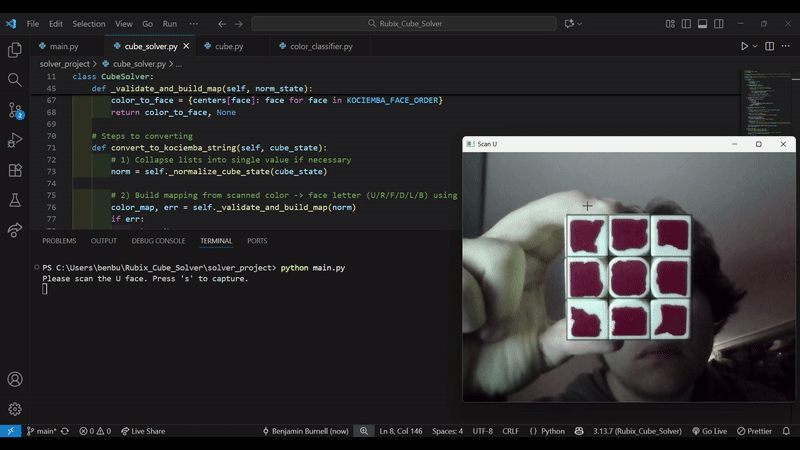Change the UTF-8 encoding
Viewport: 800px width, 450px height.
[x=482, y=431]
